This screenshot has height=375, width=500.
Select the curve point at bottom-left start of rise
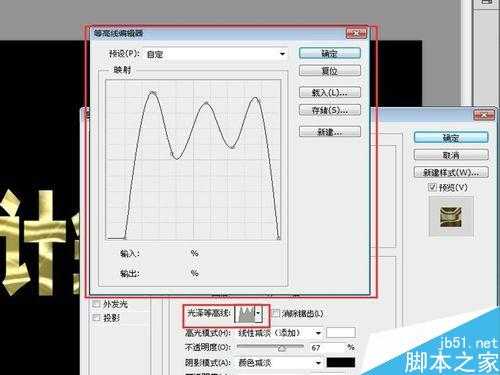point(125,238)
